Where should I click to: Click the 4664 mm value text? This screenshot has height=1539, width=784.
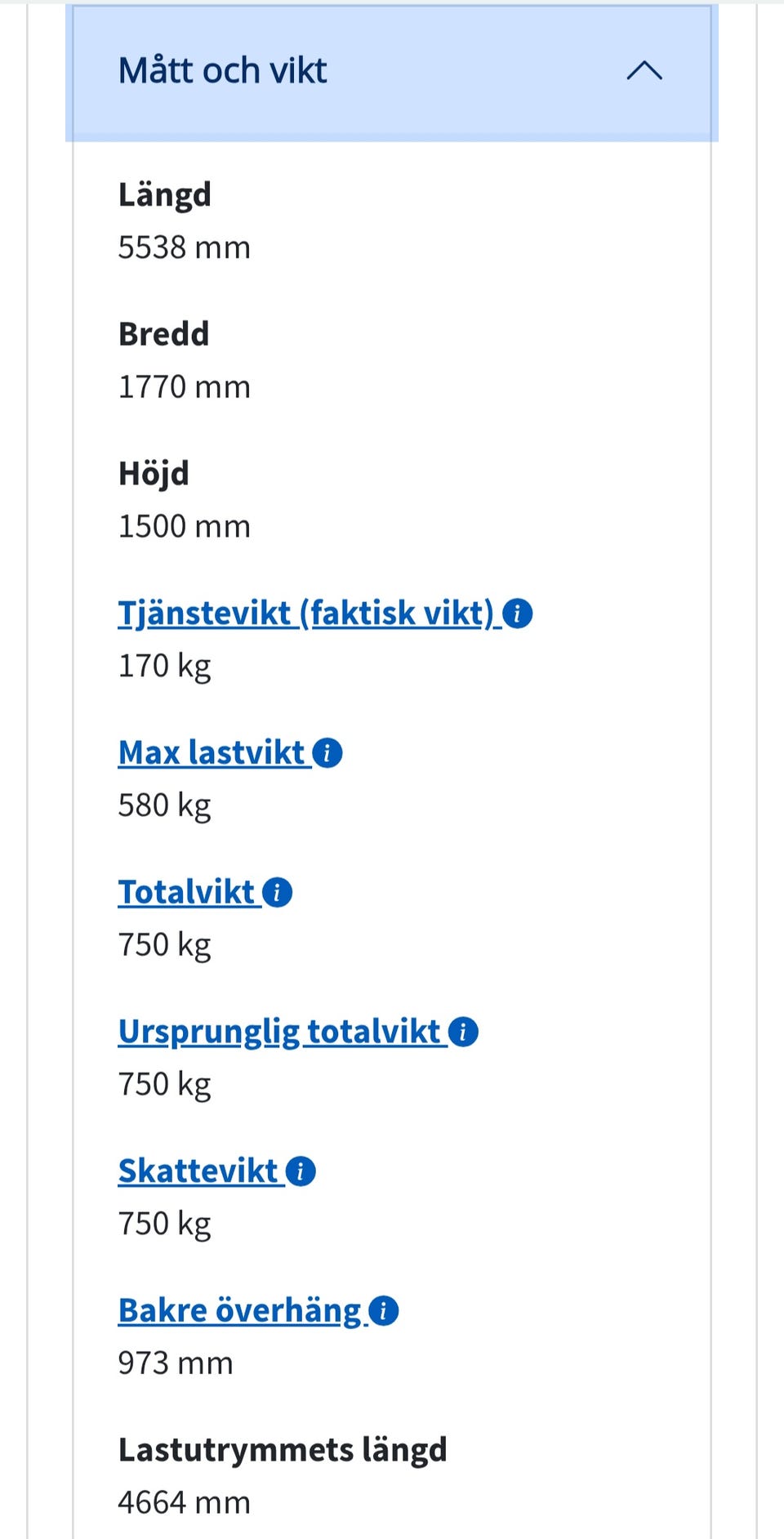point(185,1503)
